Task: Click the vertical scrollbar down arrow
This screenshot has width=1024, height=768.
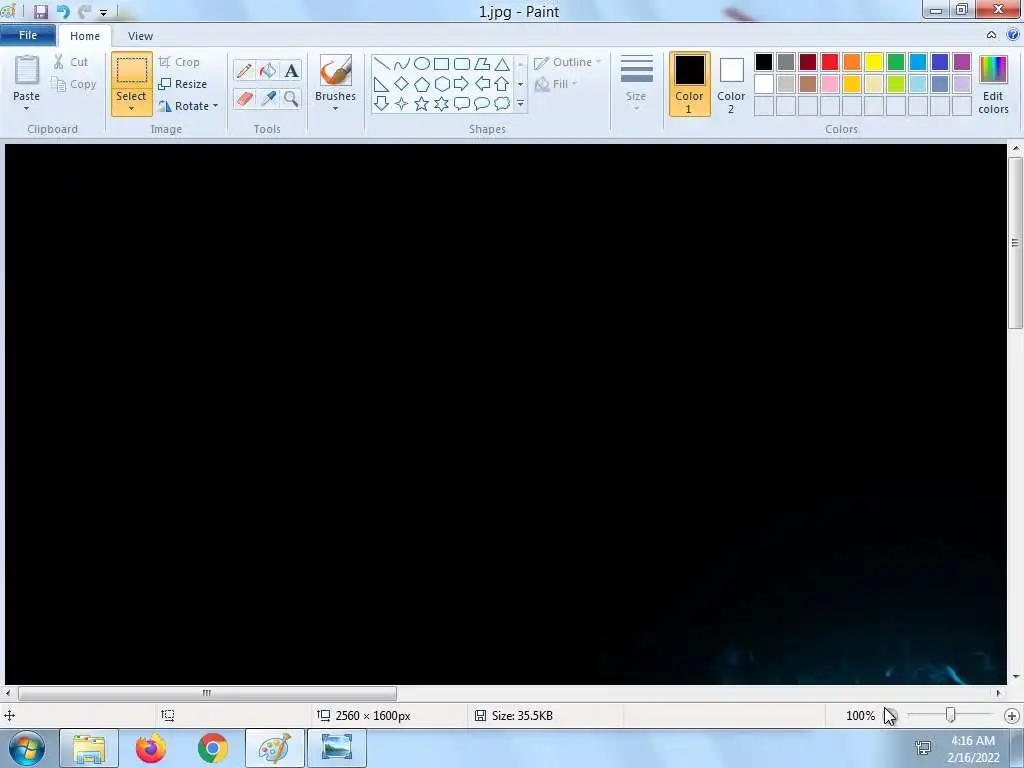Action: pyautogui.click(x=1015, y=677)
